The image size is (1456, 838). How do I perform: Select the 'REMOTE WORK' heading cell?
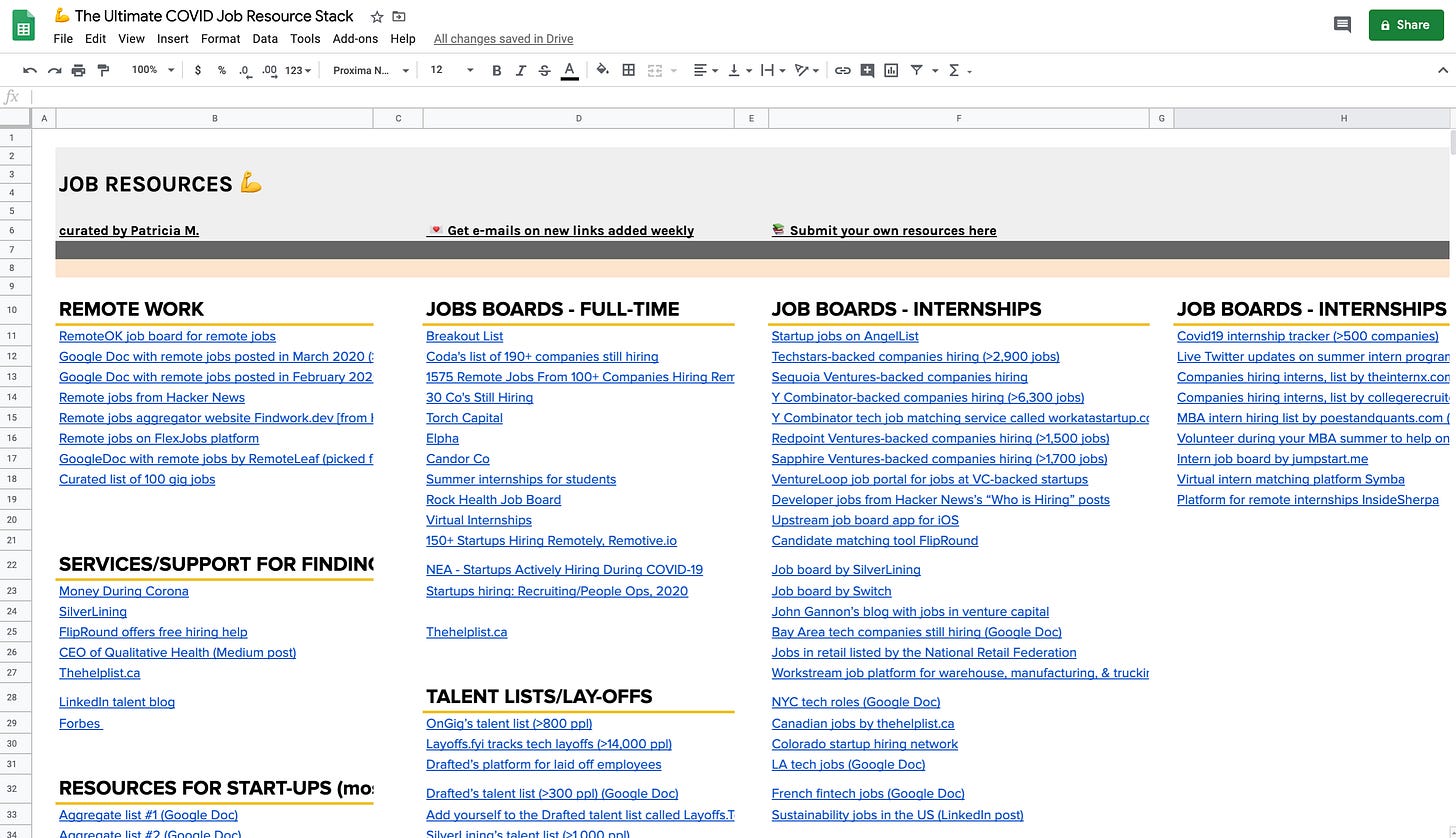215,309
